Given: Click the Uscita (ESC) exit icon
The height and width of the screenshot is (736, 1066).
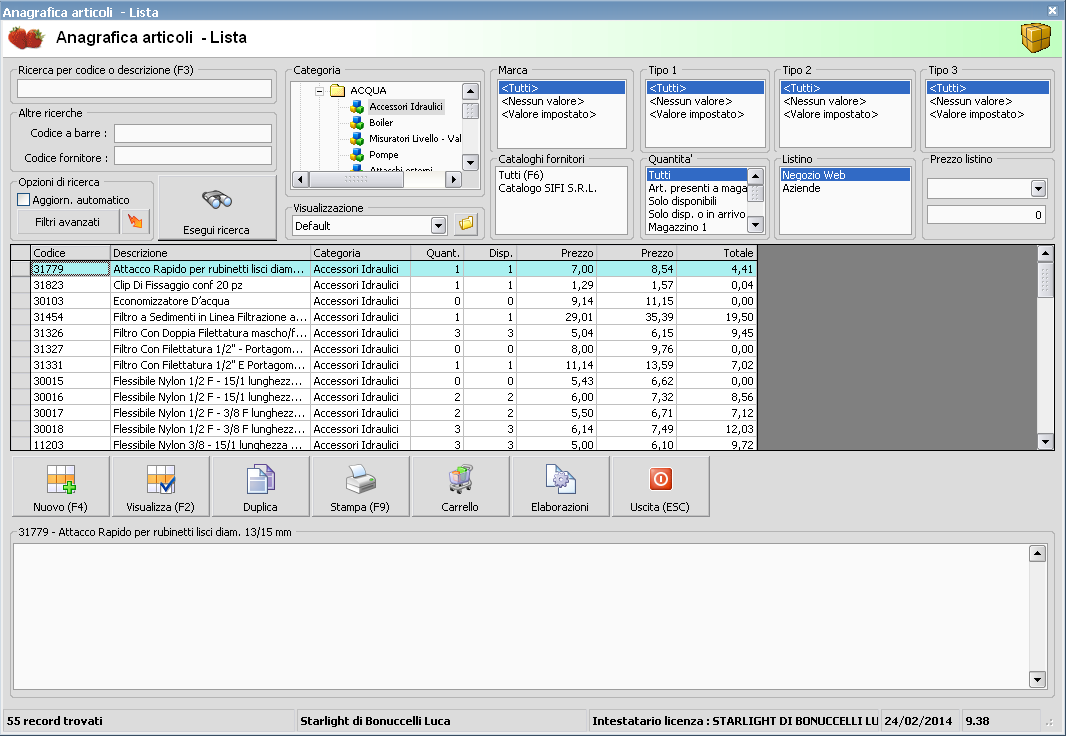Looking at the screenshot, I should (x=660, y=487).
